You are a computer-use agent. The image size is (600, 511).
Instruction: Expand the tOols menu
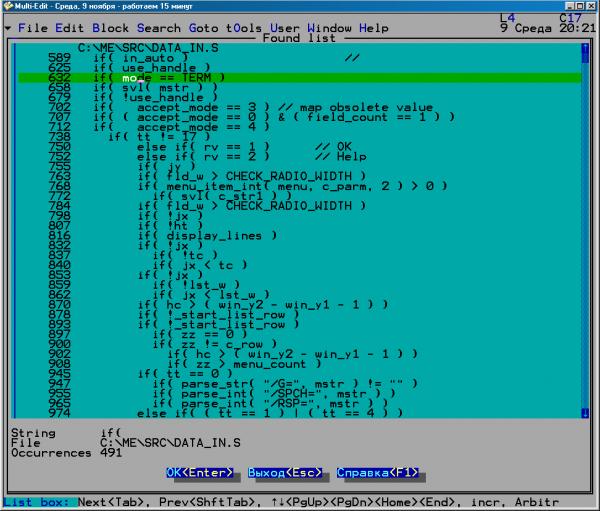(247, 28)
